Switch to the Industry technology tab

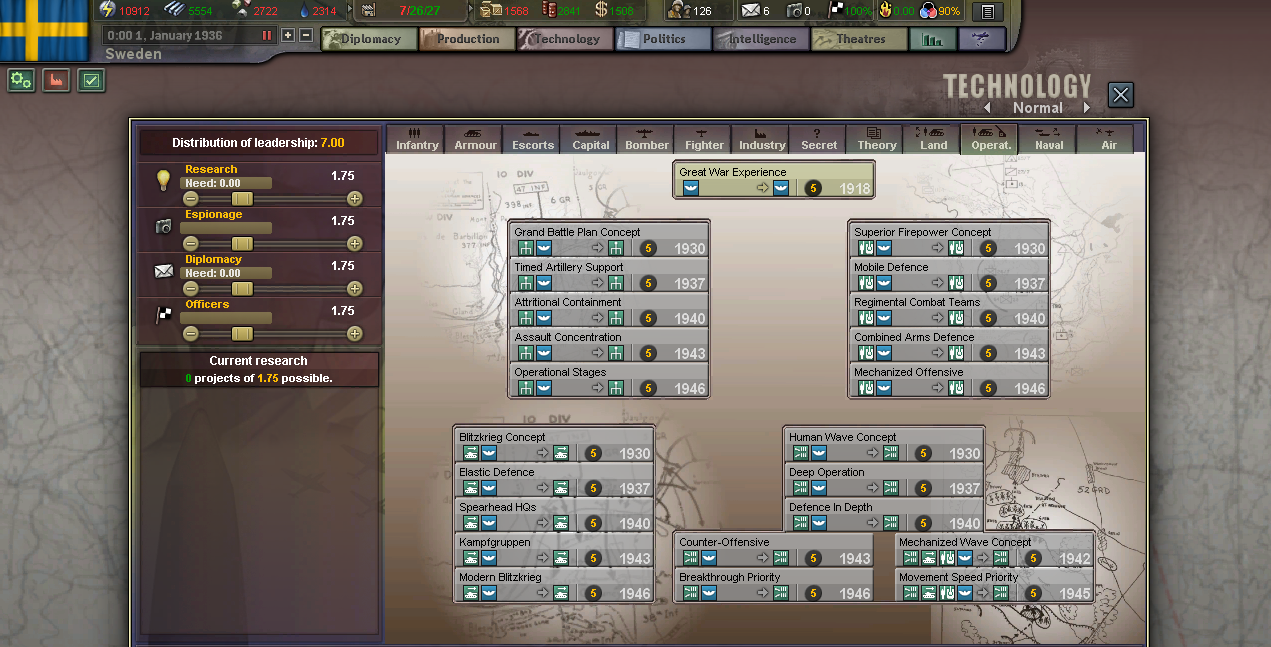pyautogui.click(x=762, y=139)
